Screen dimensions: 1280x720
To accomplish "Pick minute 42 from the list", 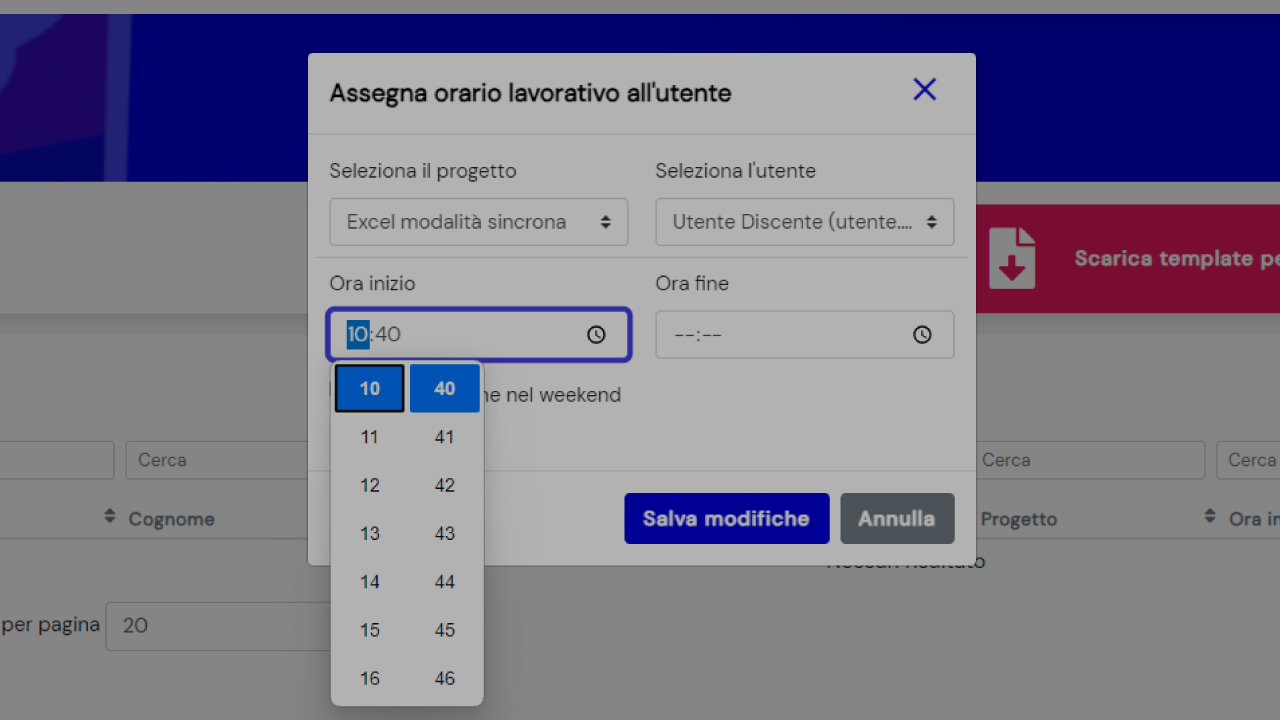I will coord(445,485).
